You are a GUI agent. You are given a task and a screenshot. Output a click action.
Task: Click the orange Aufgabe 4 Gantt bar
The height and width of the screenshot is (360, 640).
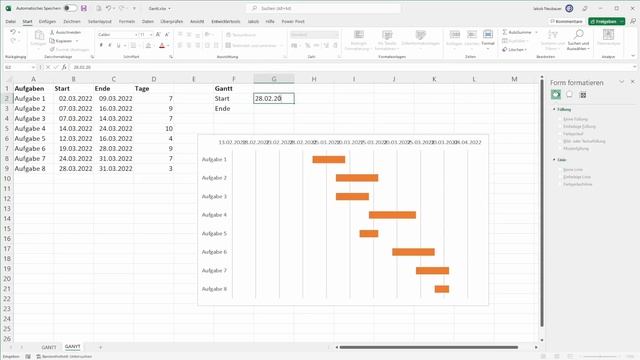[392, 215]
